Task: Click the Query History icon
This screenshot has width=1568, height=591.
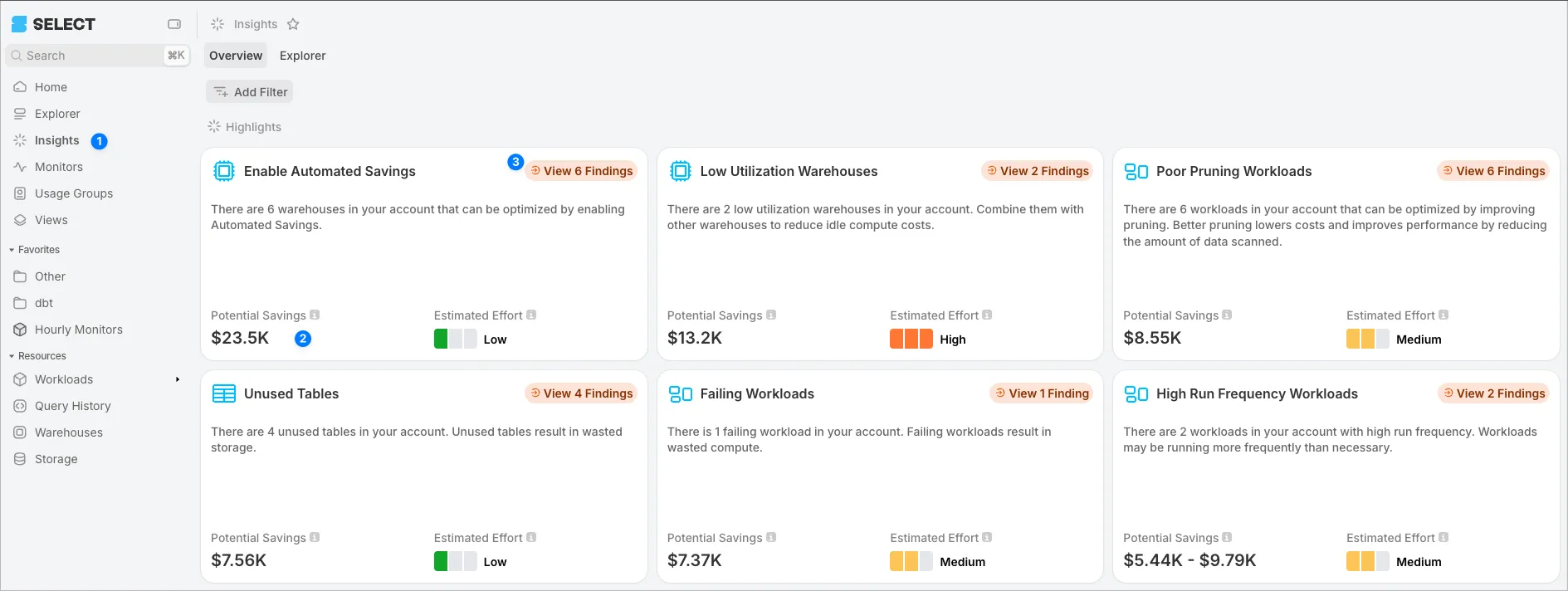Action: pyautogui.click(x=20, y=406)
